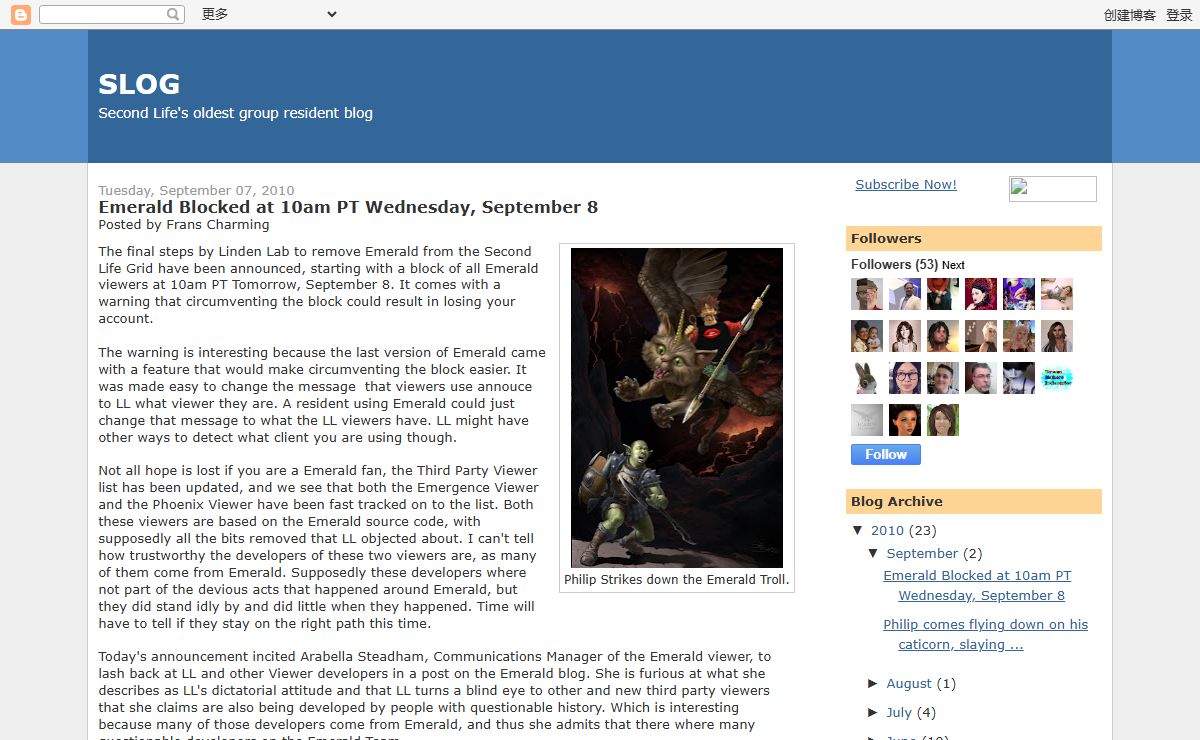
Task: Click tagline Second Life's oldest group resident blog
Action: pyautogui.click(x=235, y=113)
